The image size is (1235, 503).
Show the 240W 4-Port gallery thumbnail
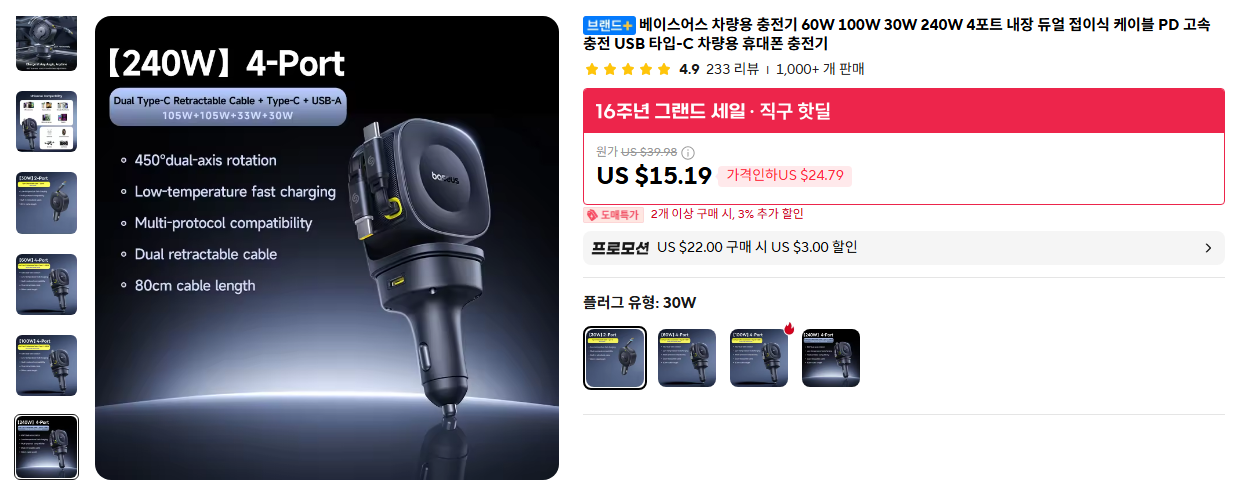[x=46, y=446]
